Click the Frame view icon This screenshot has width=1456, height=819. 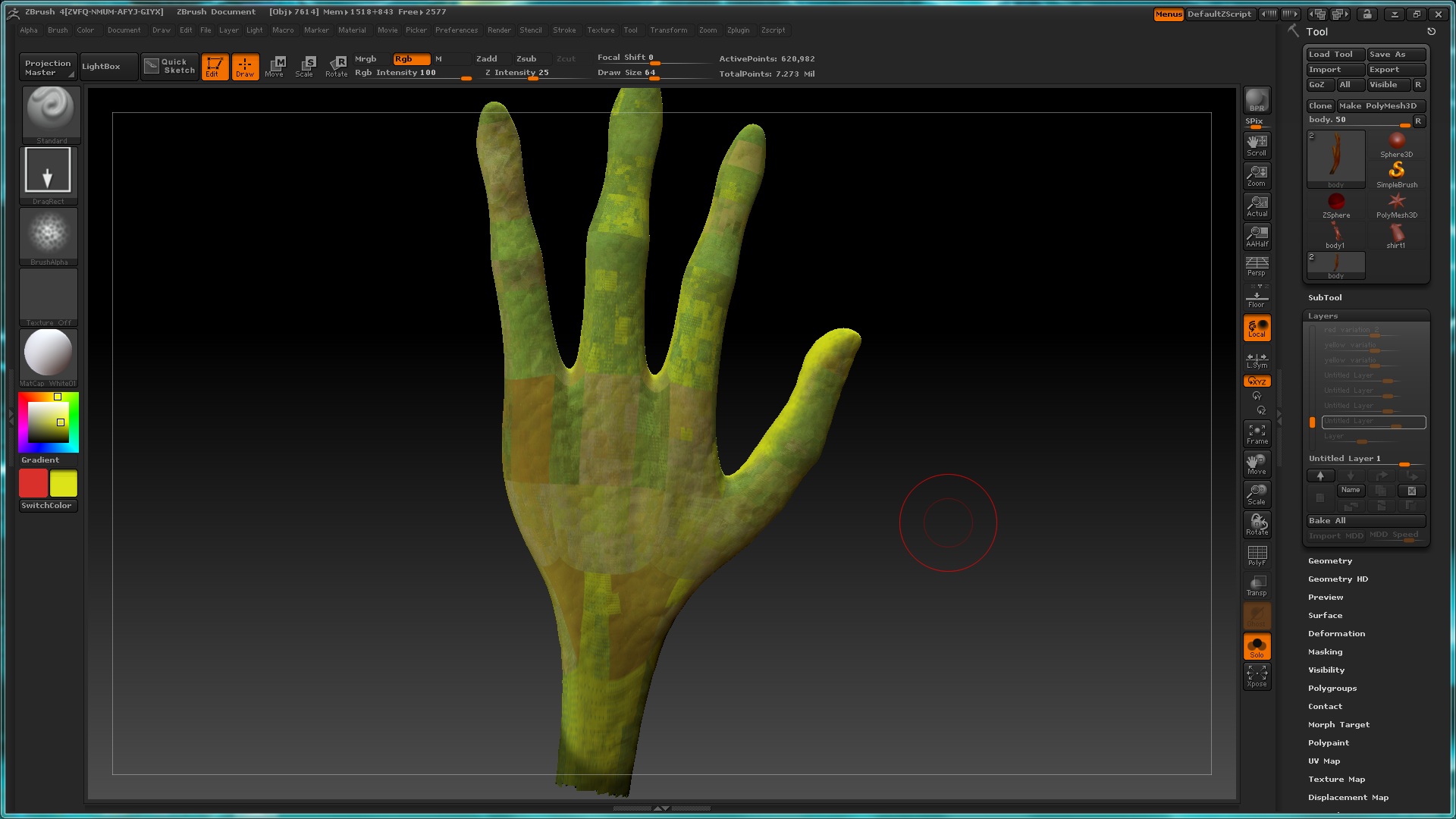[x=1257, y=433]
